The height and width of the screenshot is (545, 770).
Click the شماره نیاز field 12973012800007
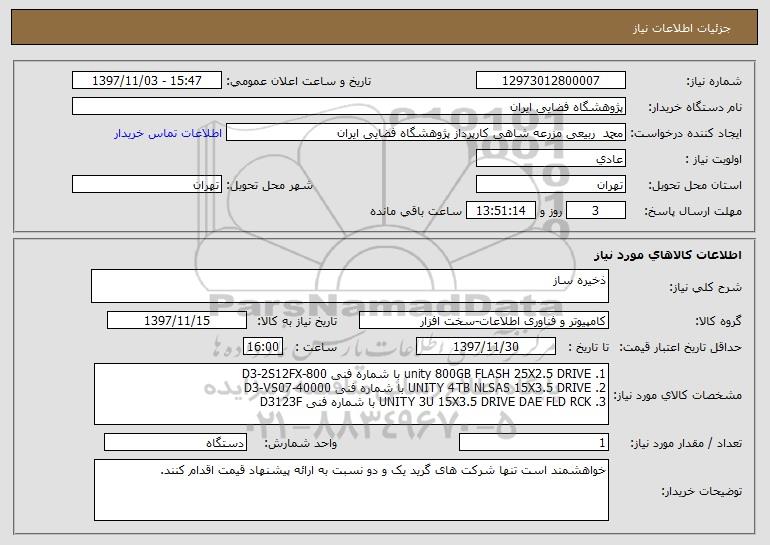pyautogui.click(x=550, y=81)
